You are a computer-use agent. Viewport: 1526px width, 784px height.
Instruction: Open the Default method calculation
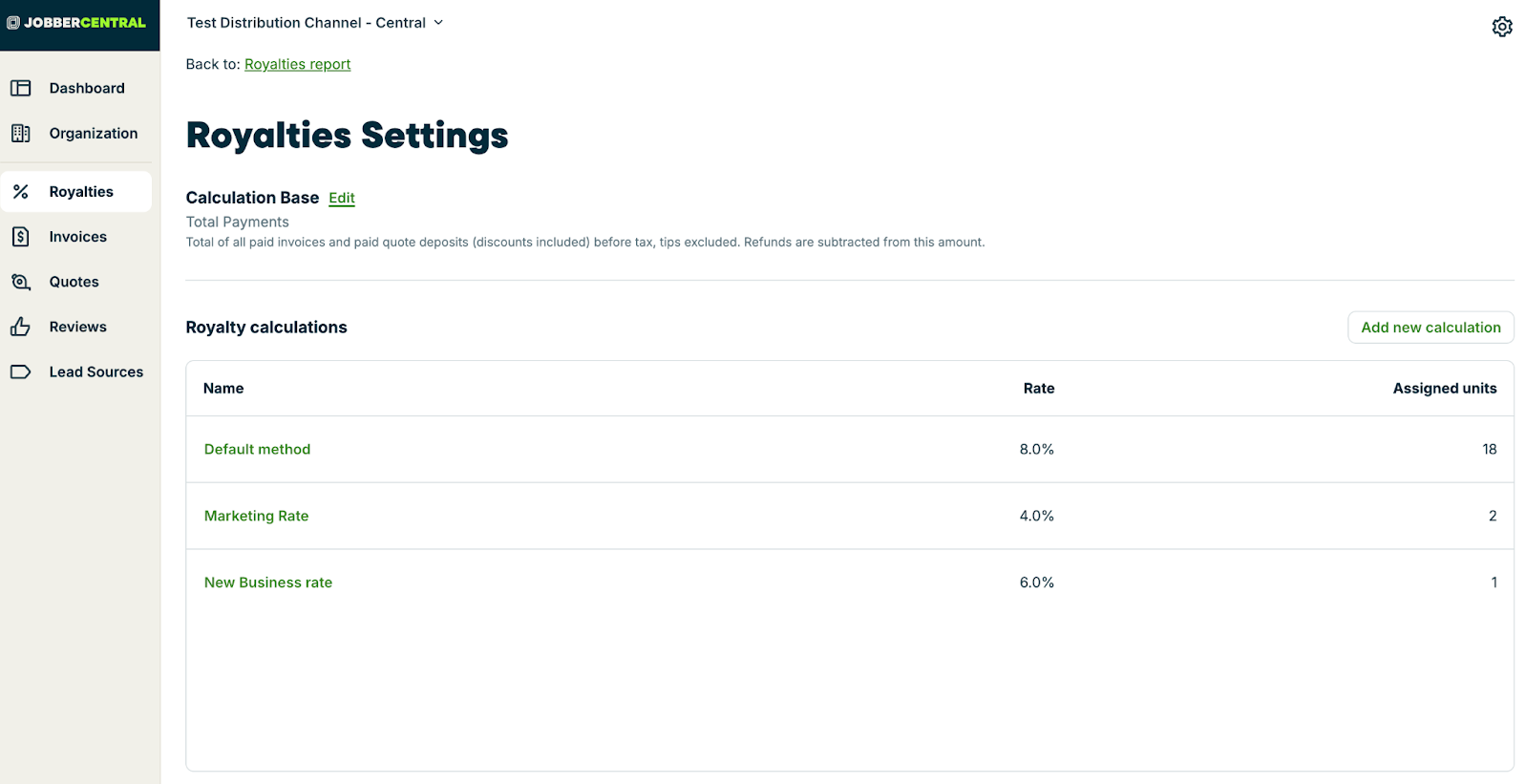[257, 449]
